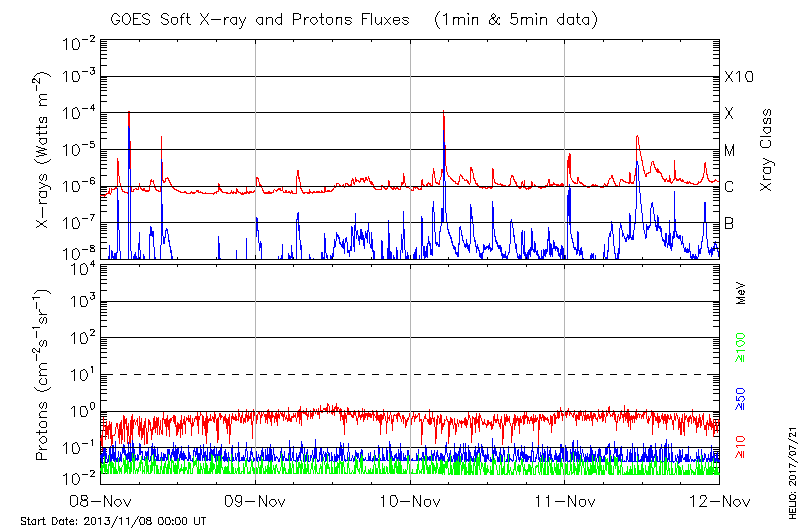The width and height of the screenshot is (800, 530).
Task: Click the C class label on right axis
Action: coord(730,187)
